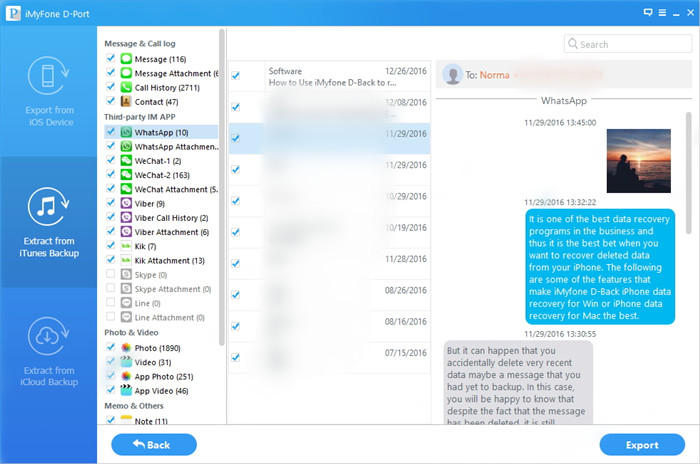Click the App Photo (251) icon
Image resolution: width=700 pixels, height=464 pixels.
[126, 376]
